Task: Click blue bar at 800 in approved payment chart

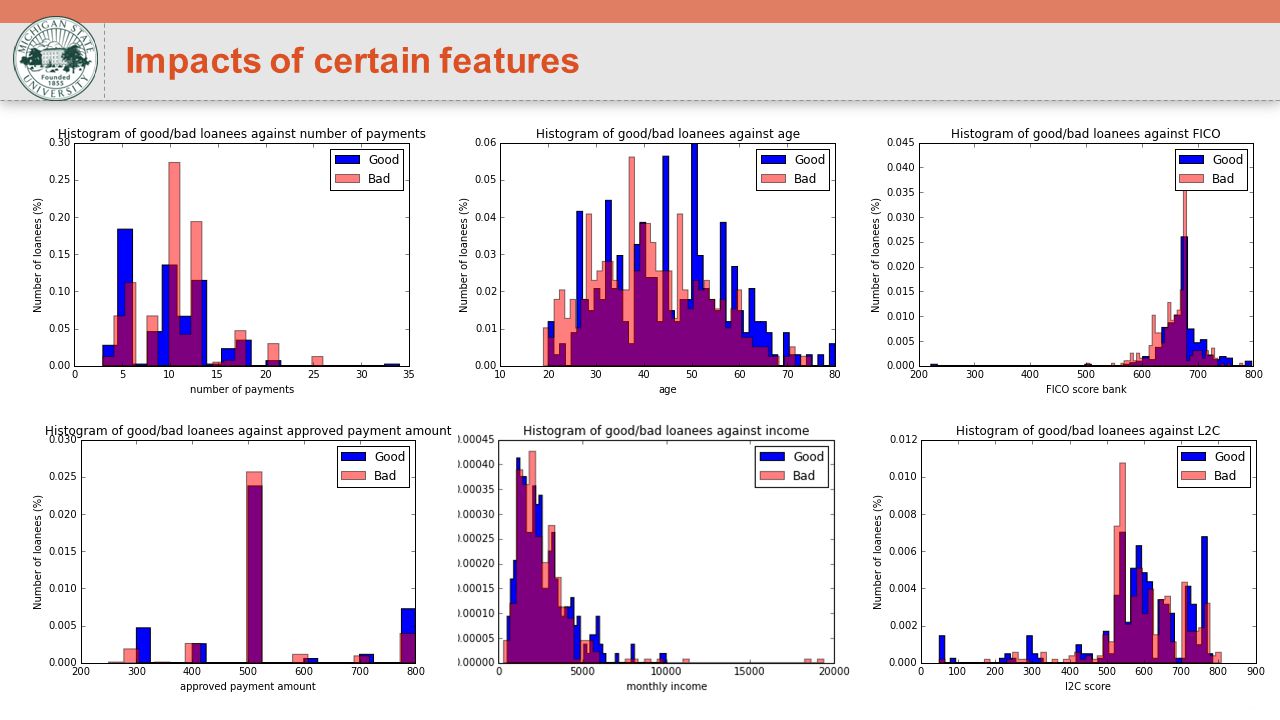Action: tap(408, 635)
